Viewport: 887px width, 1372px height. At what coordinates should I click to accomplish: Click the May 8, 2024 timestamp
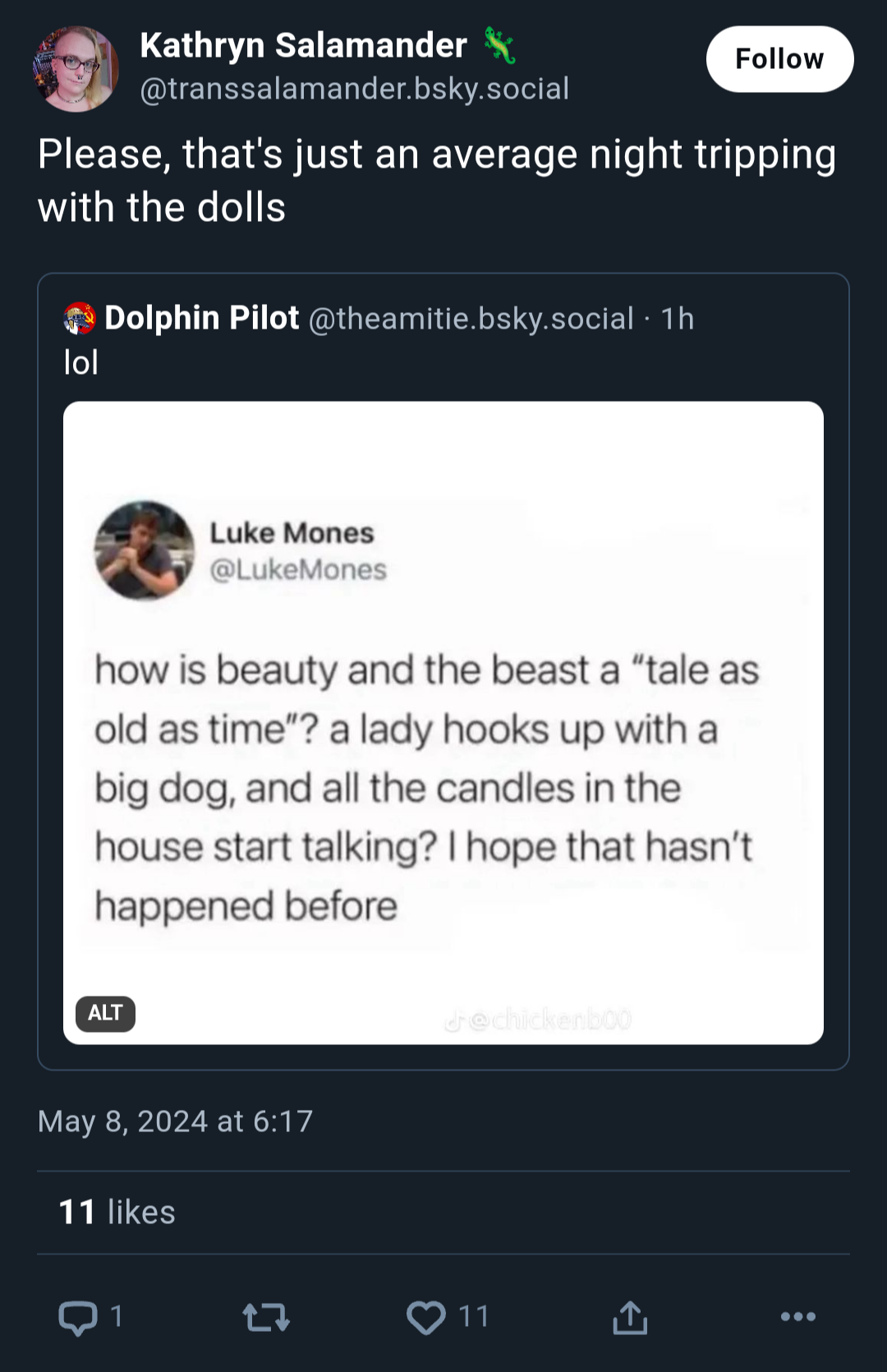[175, 1121]
